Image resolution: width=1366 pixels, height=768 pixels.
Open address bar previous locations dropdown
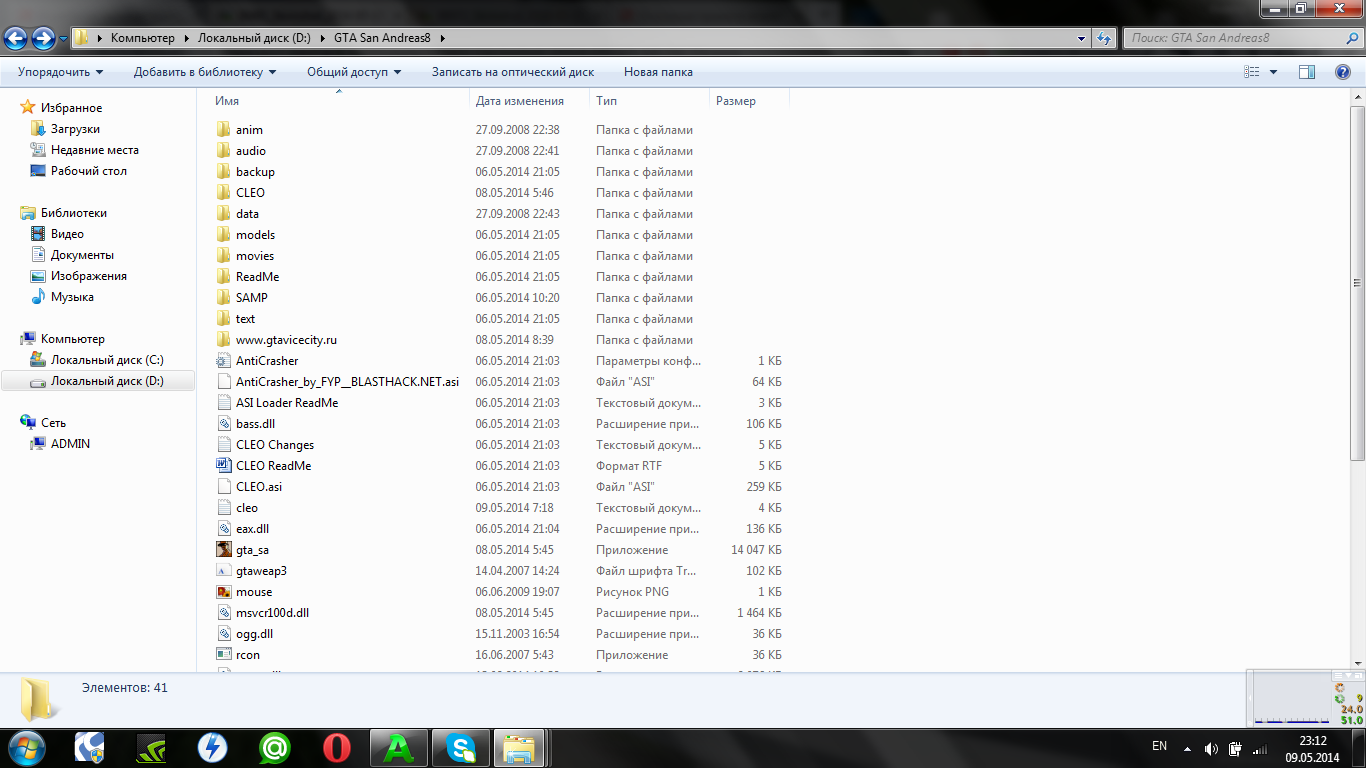(x=1082, y=38)
